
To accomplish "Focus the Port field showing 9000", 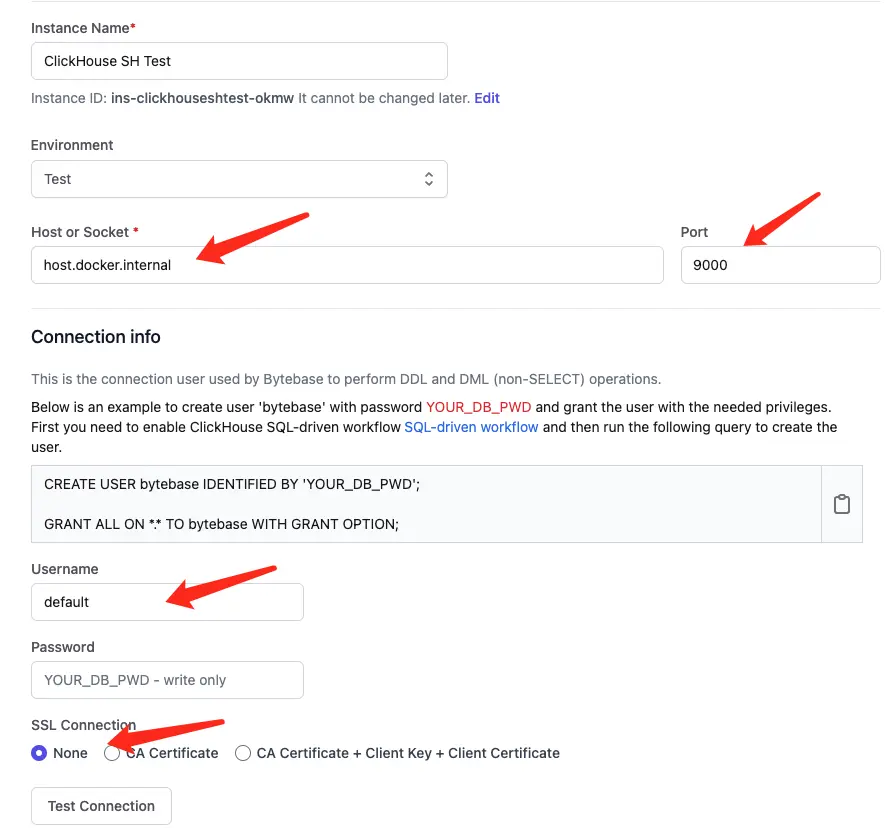I will tap(780, 265).
